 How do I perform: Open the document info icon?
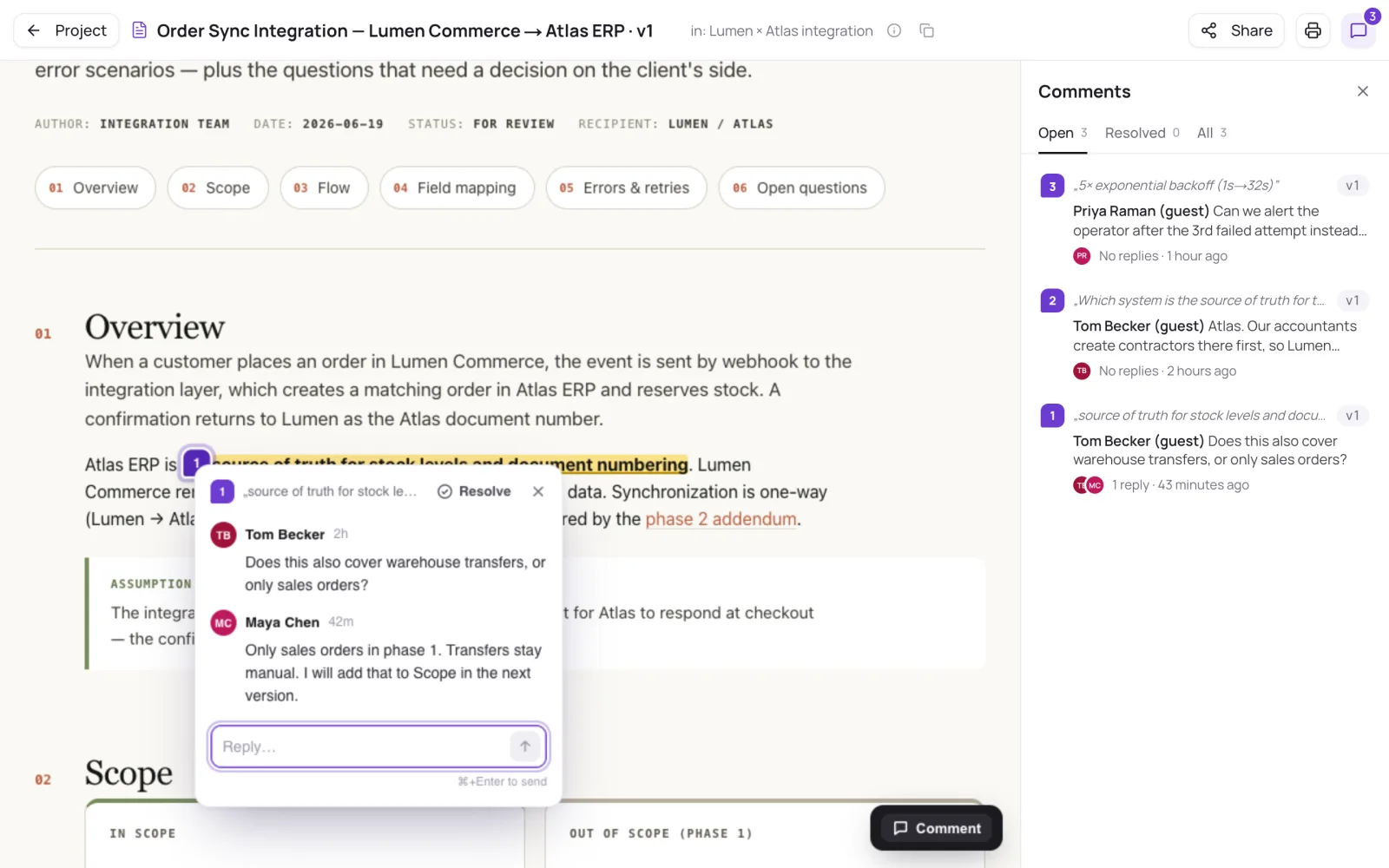pyautogui.click(x=894, y=30)
